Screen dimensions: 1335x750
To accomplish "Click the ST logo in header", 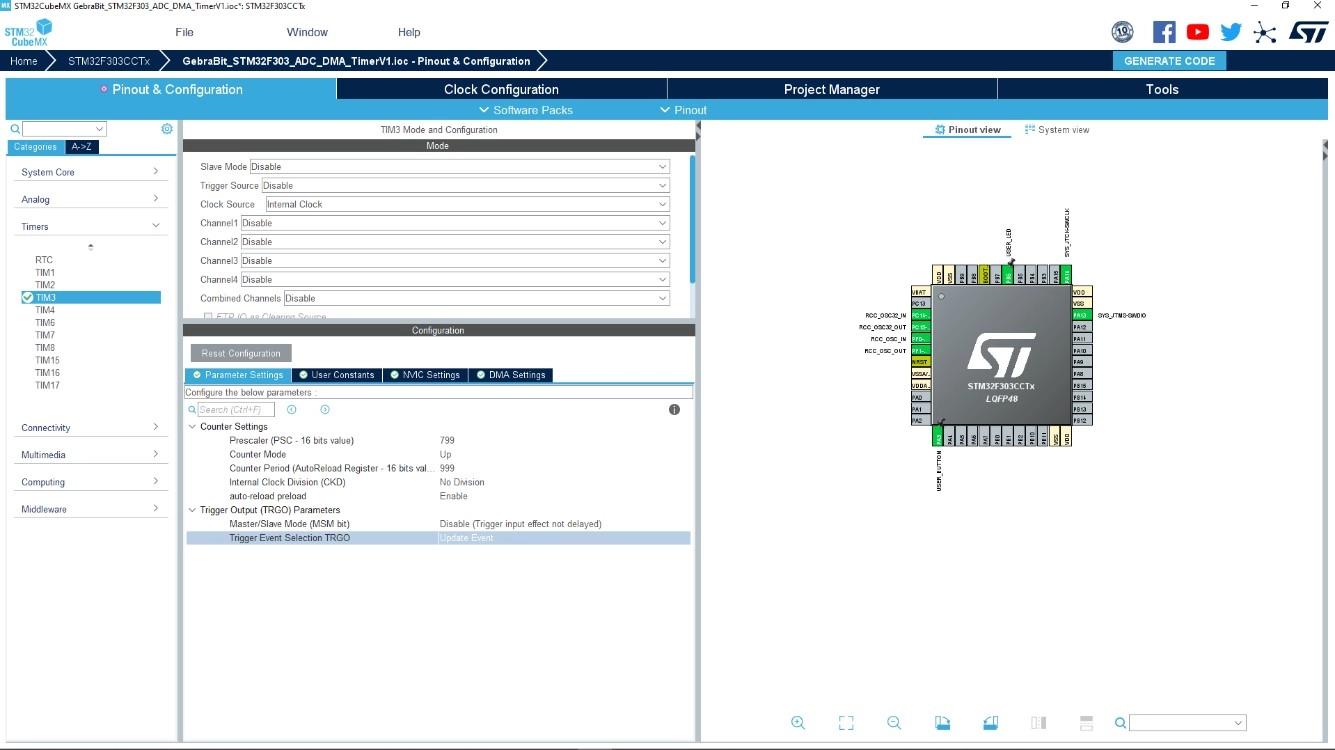I will click(1308, 32).
